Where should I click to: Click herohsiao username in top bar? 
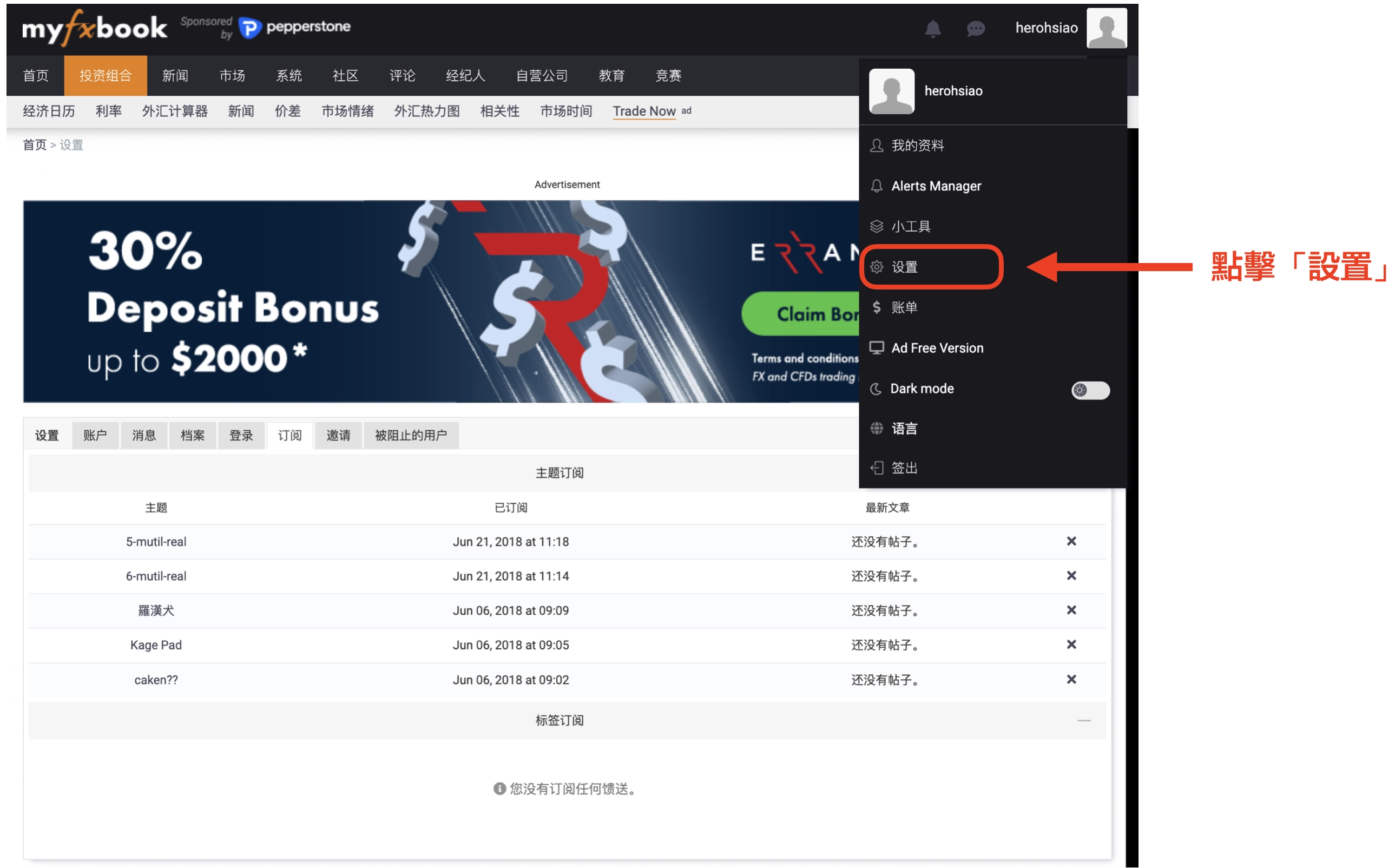[1047, 28]
